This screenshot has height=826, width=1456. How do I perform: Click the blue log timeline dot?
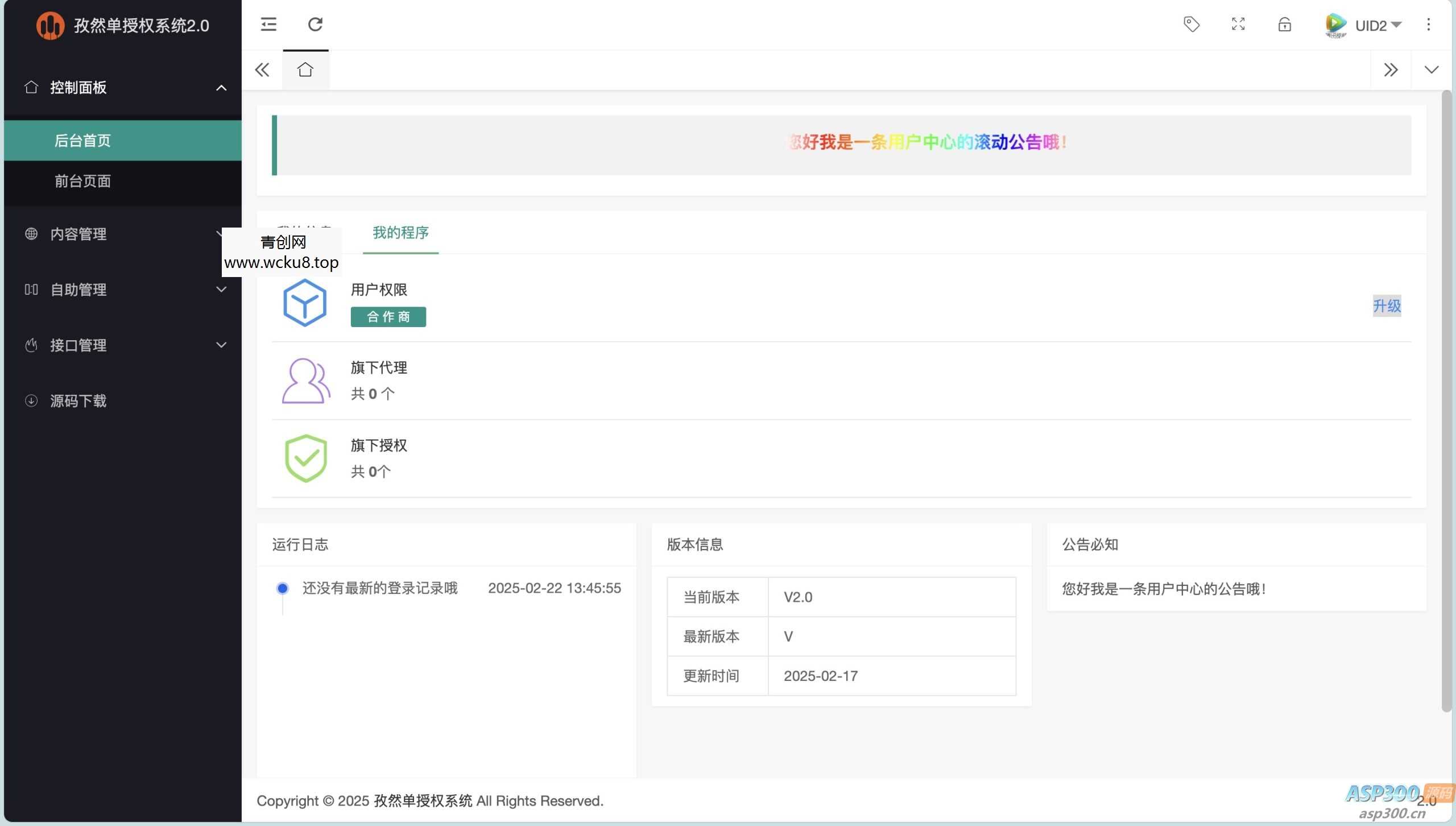(x=283, y=588)
